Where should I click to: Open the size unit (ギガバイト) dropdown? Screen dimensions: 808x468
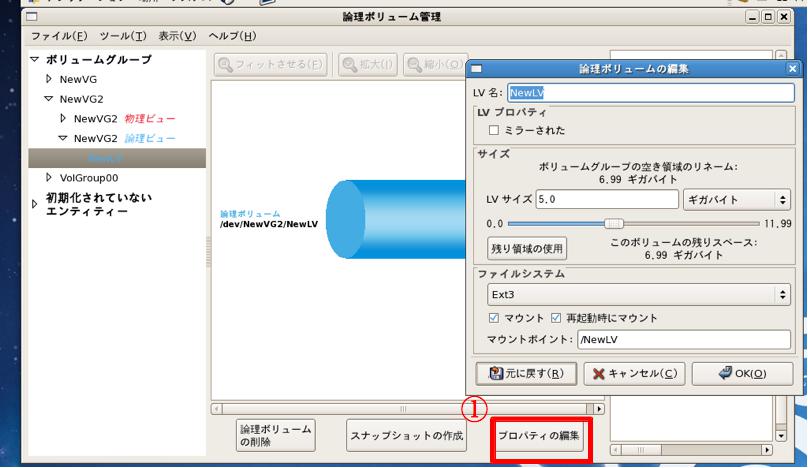737,200
